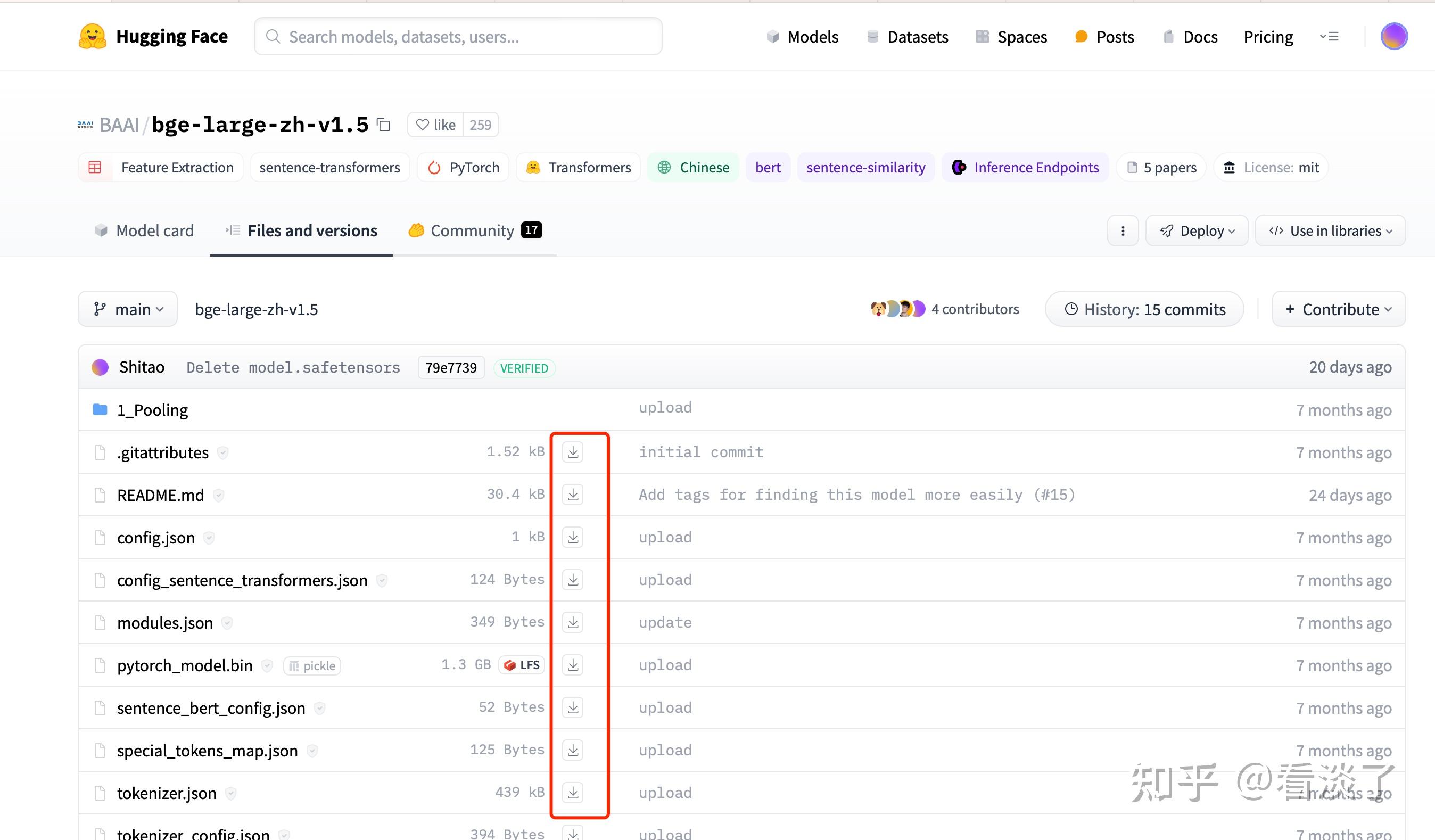Image resolution: width=1435 pixels, height=840 pixels.
Task: Click safety shield icon beside config.json
Action: (209, 538)
